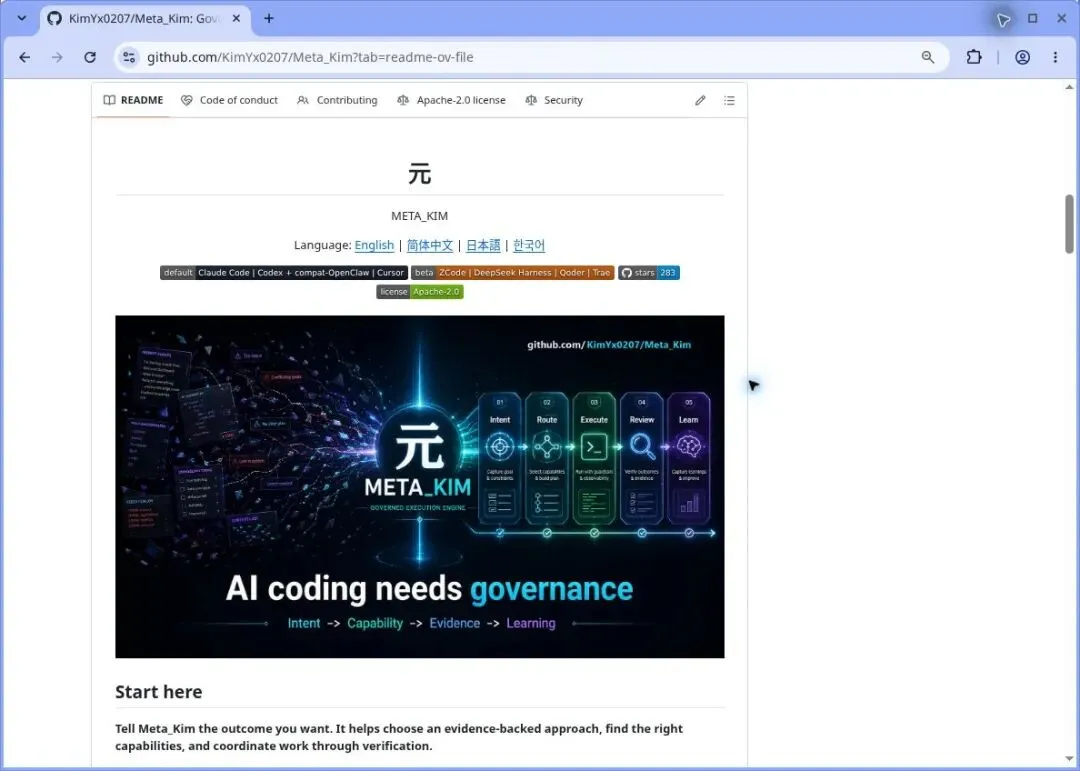Open the tab search dropdown arrow
Screen dimensions: 1080x771
click(22, 19)
